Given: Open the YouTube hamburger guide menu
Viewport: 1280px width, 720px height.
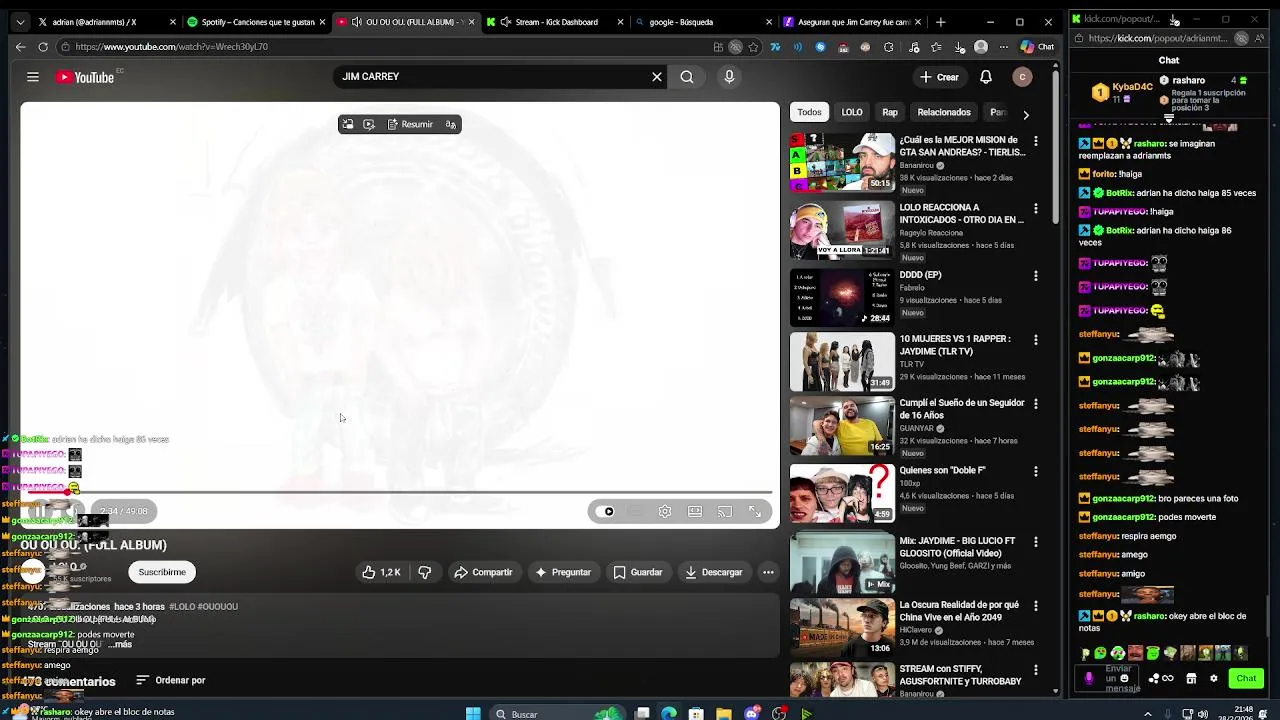Looking at the screenshot, I should point(33,77).
